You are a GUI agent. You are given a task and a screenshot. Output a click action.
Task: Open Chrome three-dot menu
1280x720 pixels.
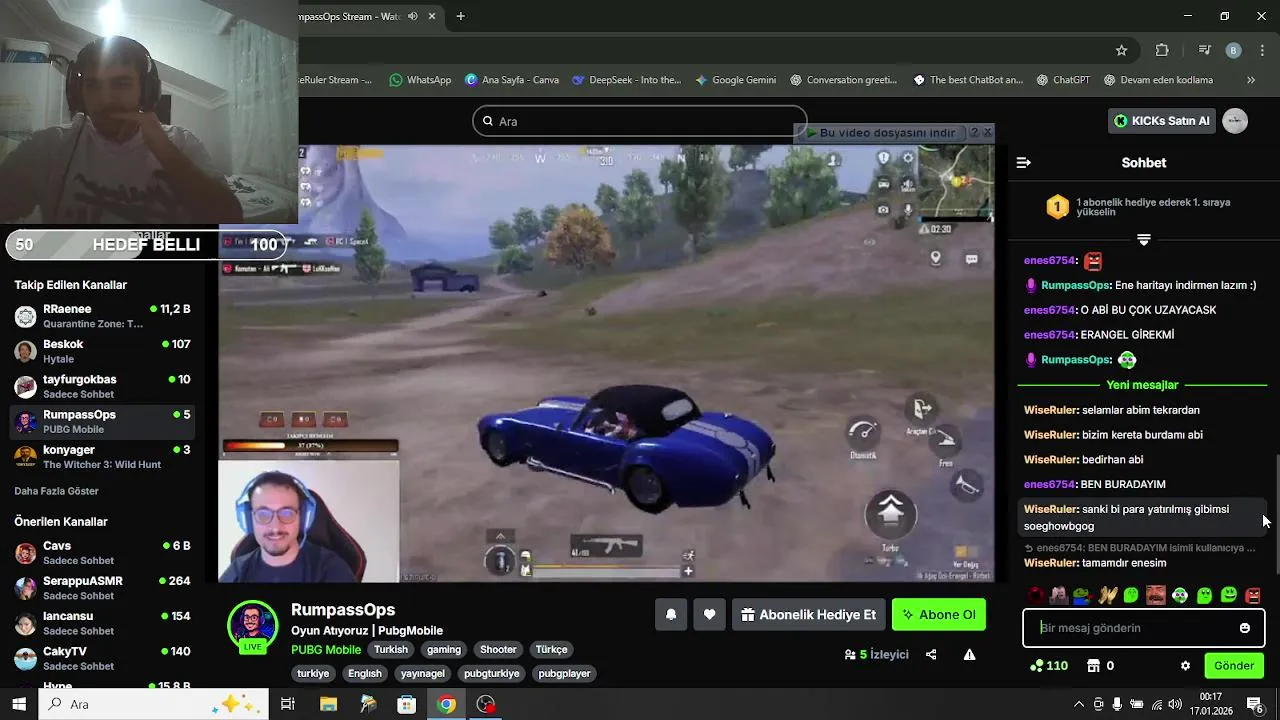(1260, 50)
